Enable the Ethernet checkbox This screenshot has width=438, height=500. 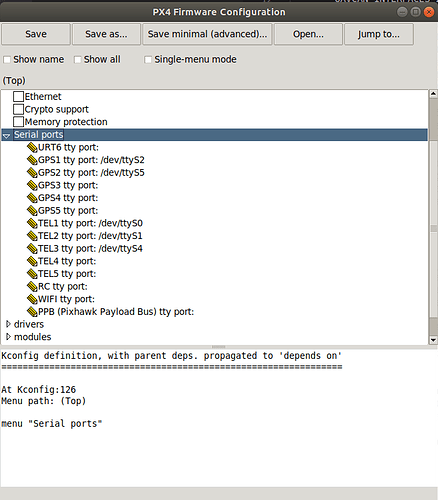point(18,97)
